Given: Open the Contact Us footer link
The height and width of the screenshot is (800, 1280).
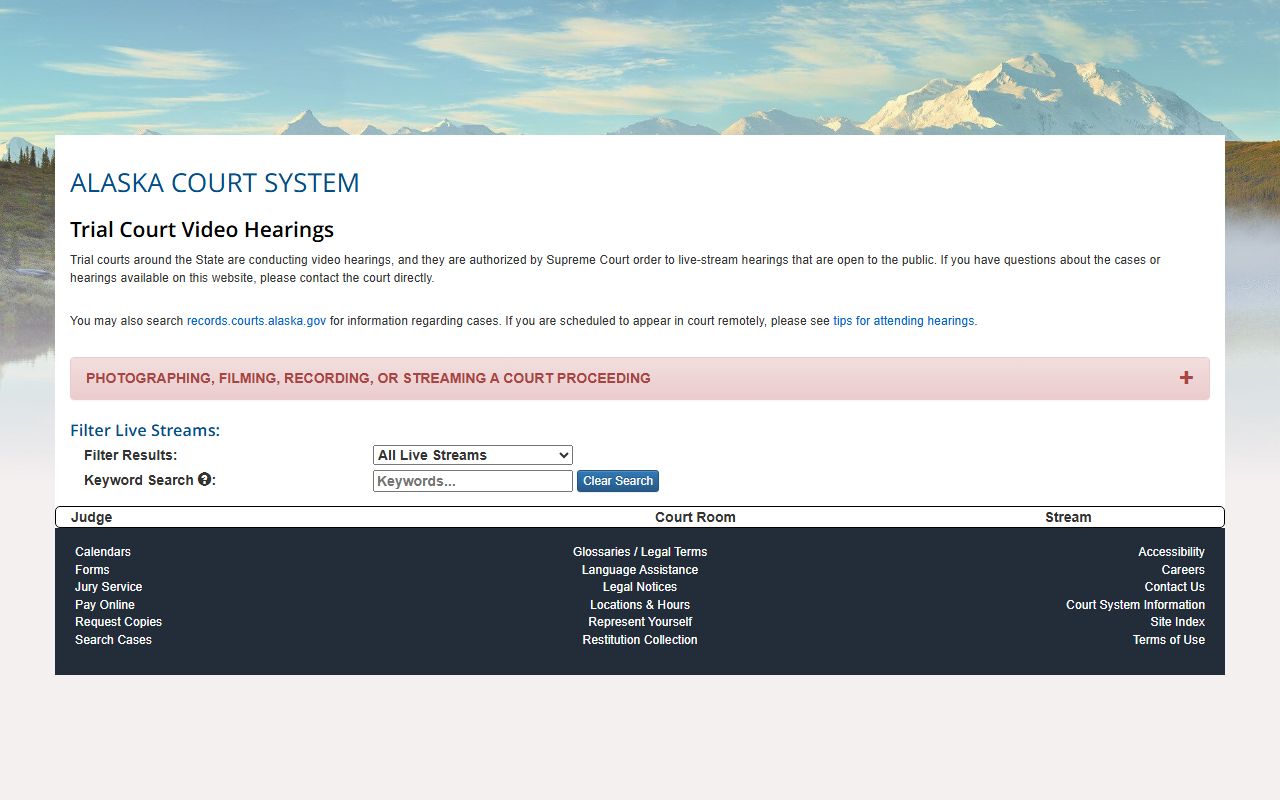Looking at the screenshot, I should click(x=1174, y=587).
